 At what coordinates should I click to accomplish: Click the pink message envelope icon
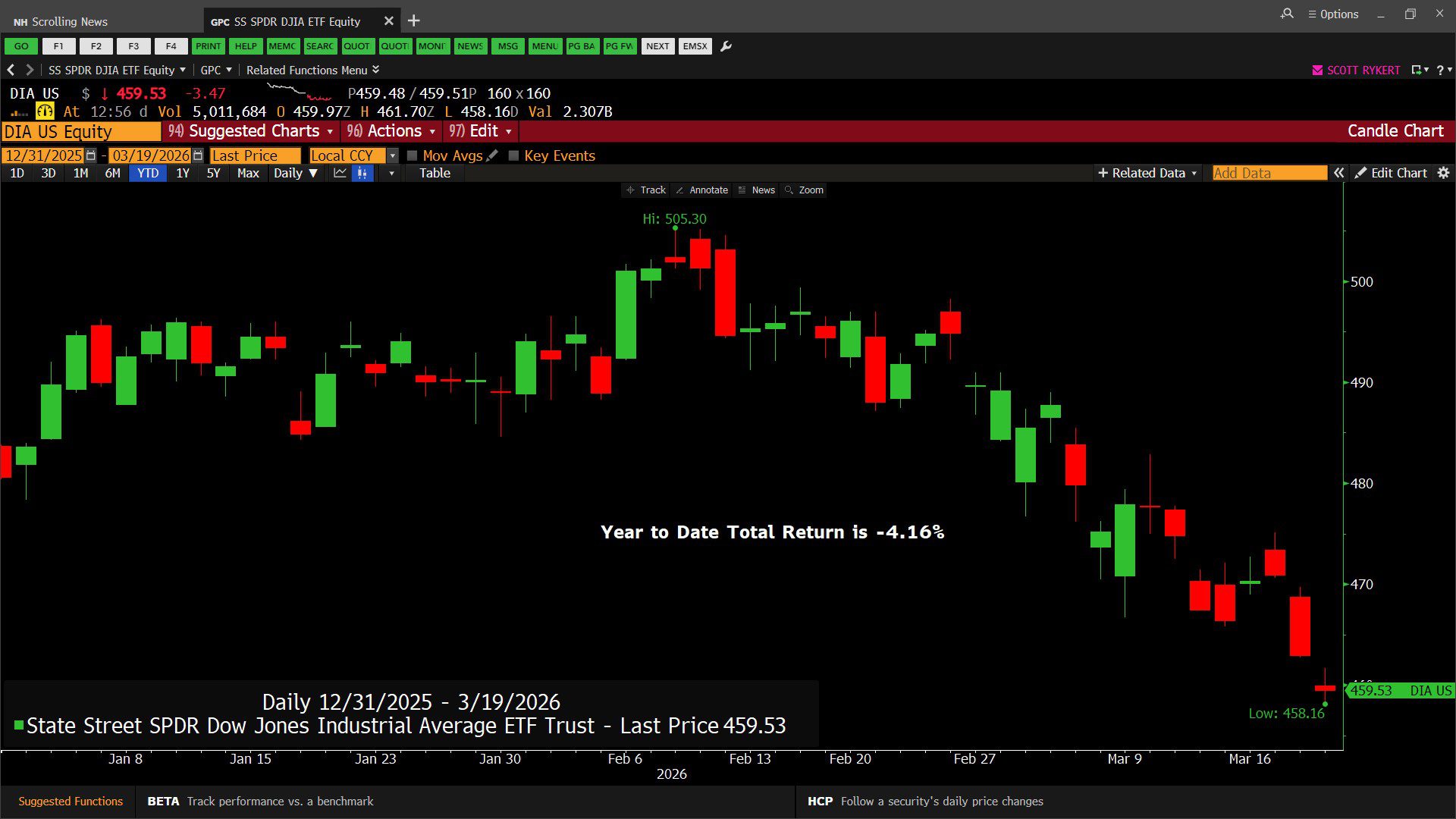pos(1317,70)
